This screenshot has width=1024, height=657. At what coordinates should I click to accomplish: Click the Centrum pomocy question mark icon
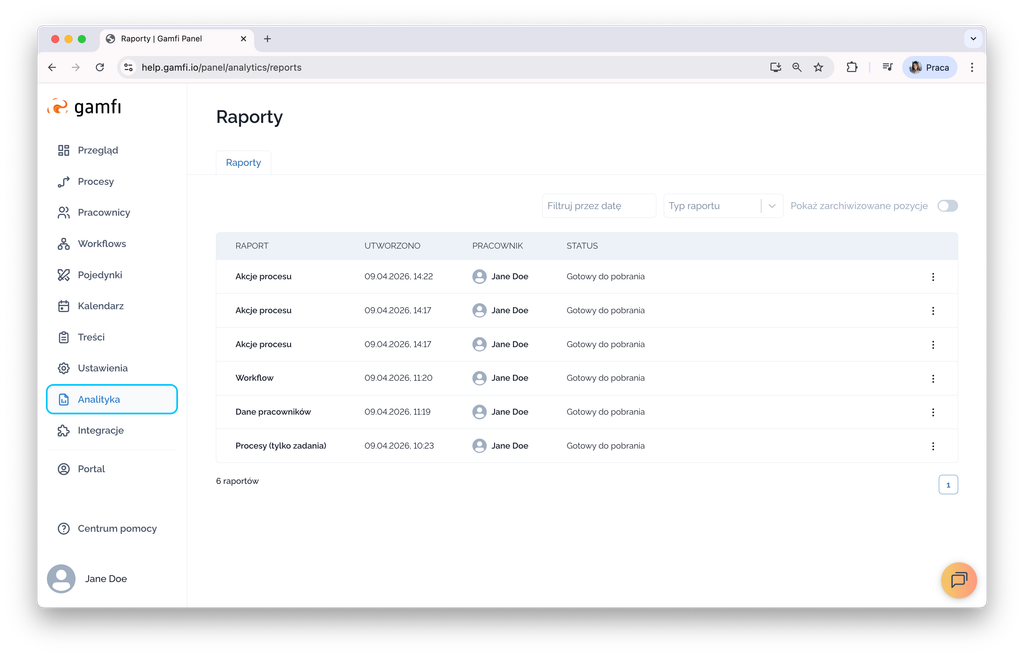[x=64, y=529]
